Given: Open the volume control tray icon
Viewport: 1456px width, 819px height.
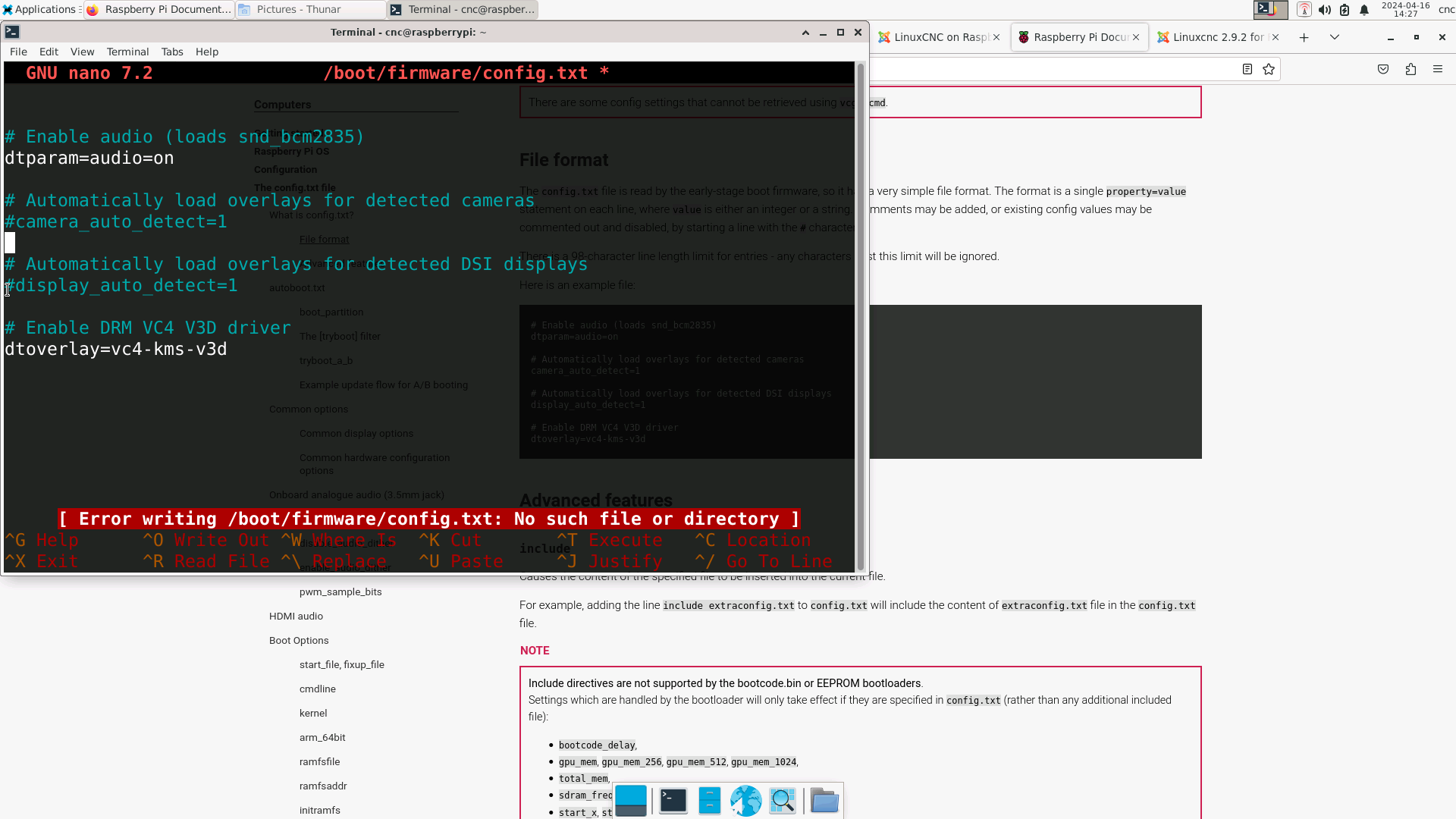Looking at the screenshot, I should pyautogui.click(x=1325, y=10).
